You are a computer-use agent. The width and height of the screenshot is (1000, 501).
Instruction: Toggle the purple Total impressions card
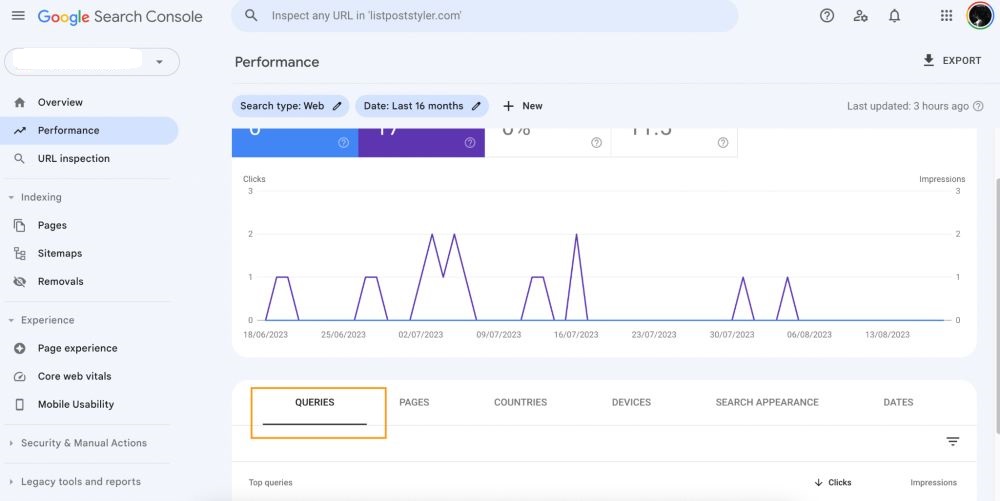[x=422, y=142]
